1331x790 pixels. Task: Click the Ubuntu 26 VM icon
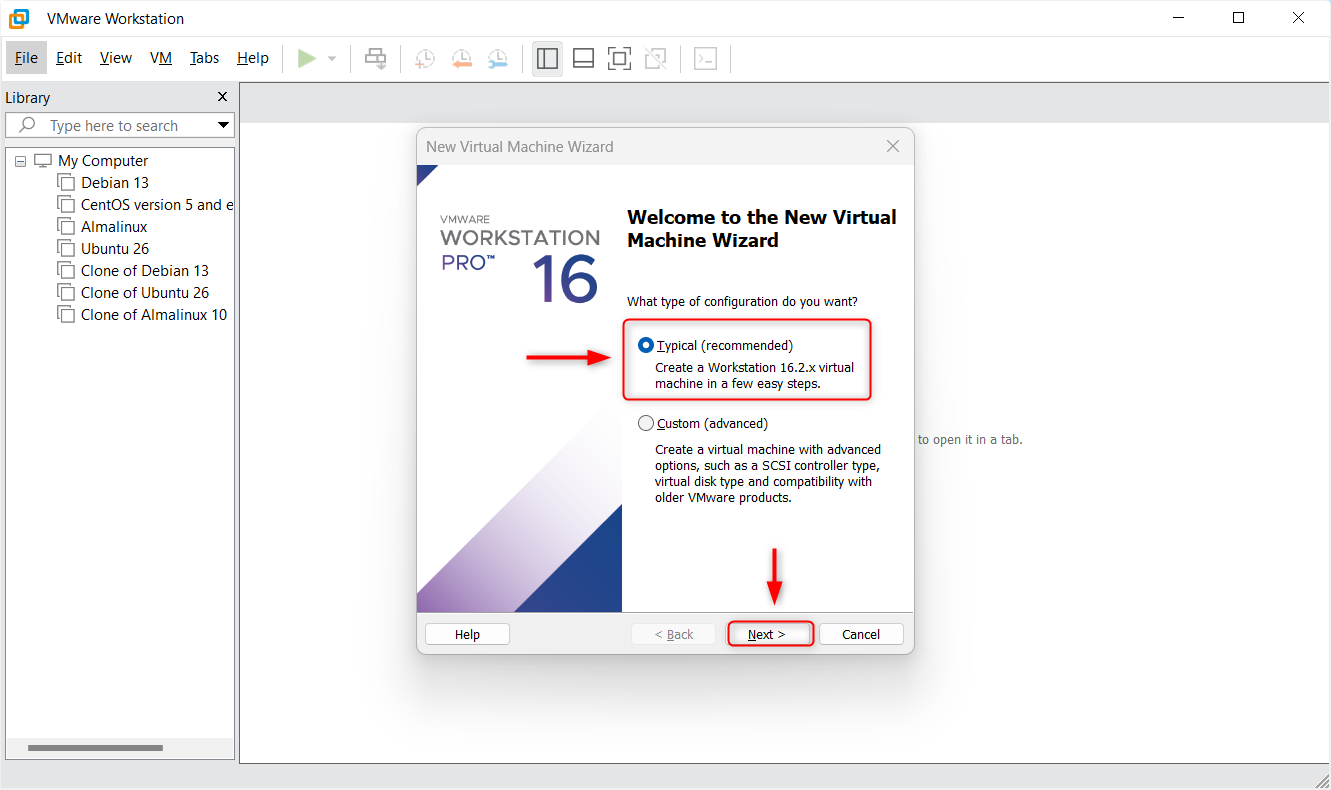66,248
